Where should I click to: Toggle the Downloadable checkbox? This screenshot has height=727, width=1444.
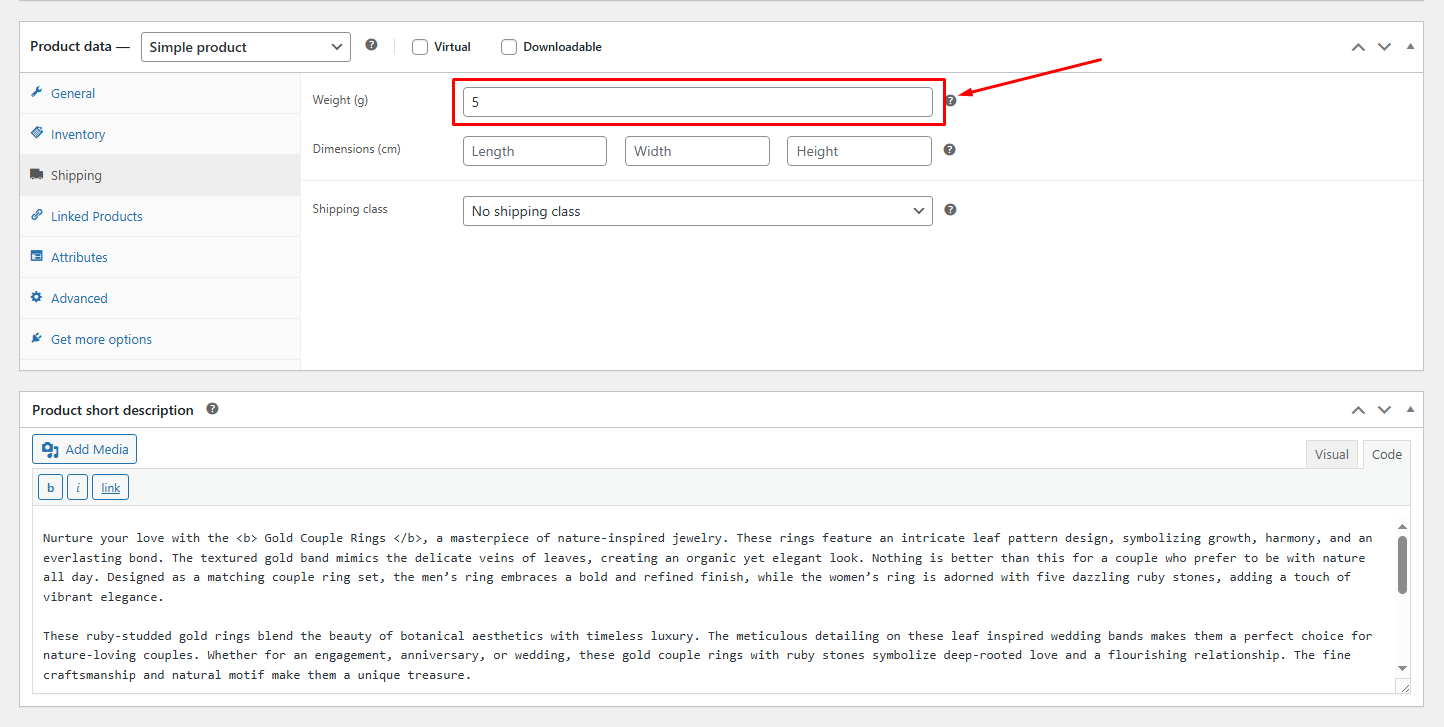[509, 47]
